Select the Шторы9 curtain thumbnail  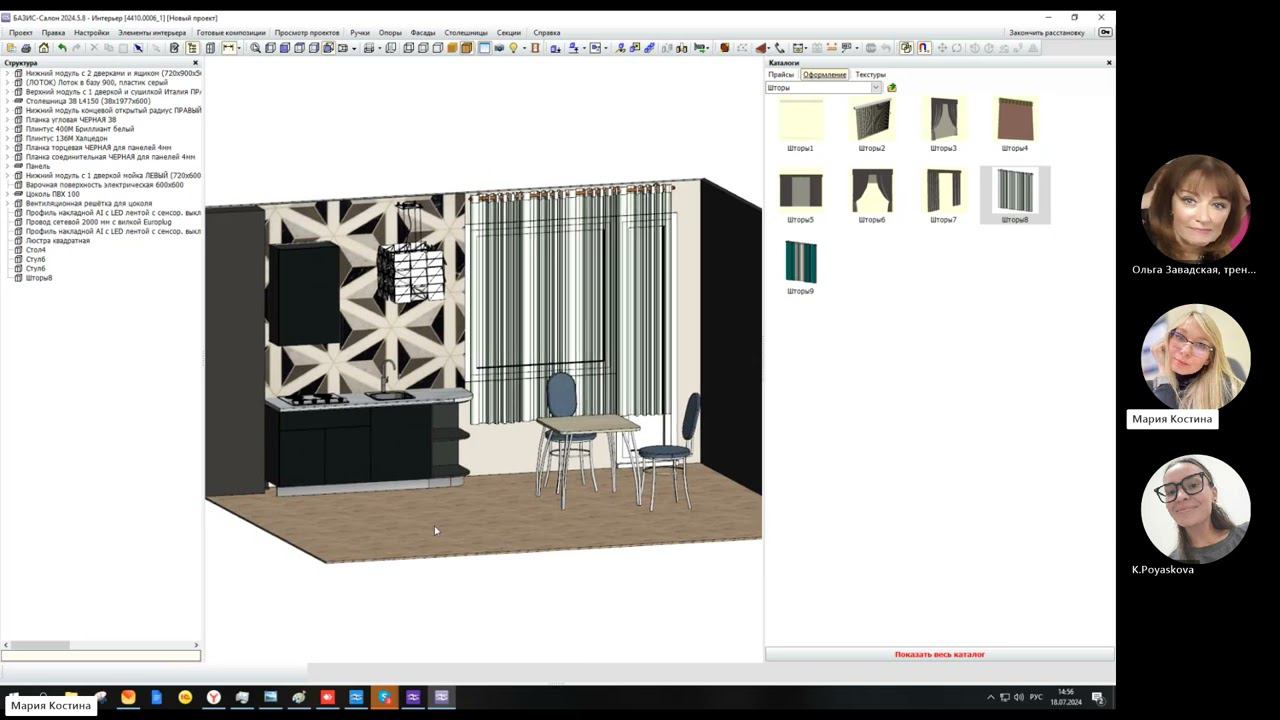800,263
